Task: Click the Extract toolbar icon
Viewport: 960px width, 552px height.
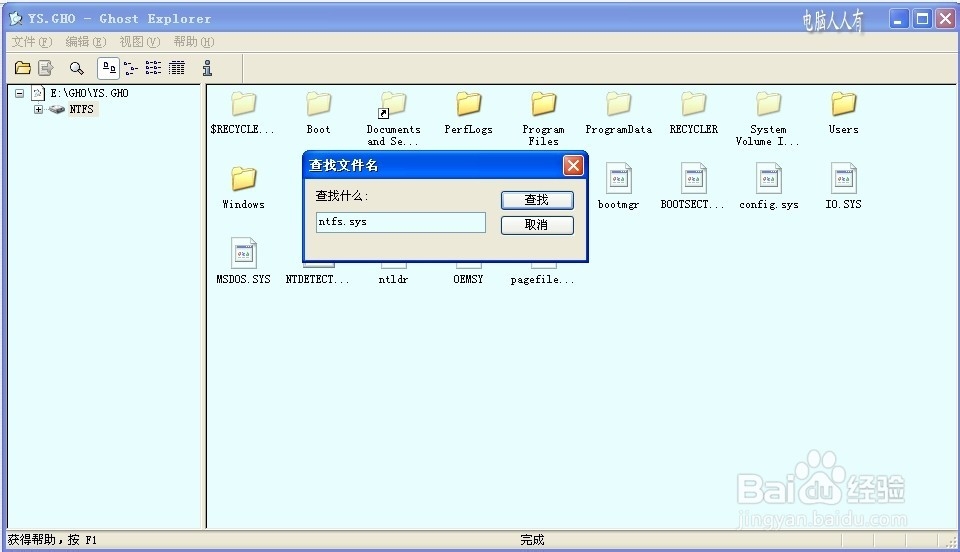Action: (x=46, y=68)
